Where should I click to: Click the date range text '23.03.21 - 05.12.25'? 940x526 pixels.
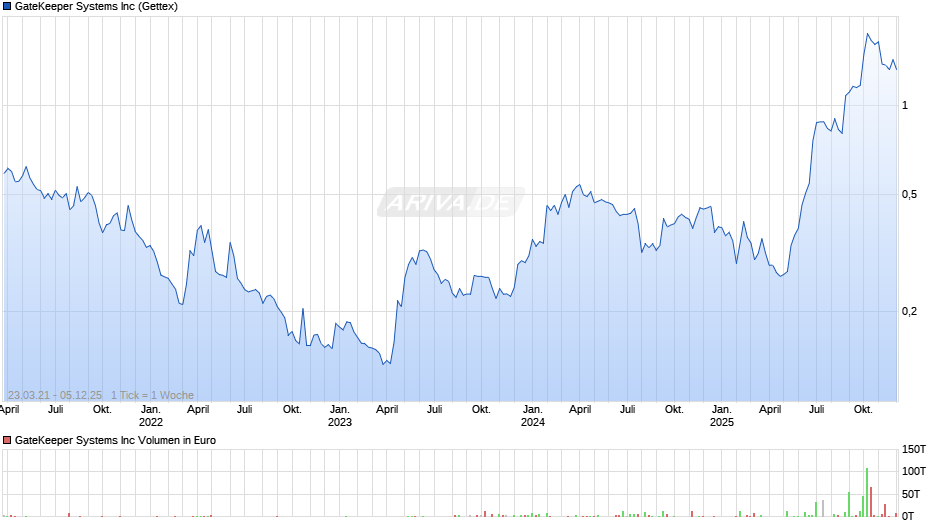(x=55, y=395)
